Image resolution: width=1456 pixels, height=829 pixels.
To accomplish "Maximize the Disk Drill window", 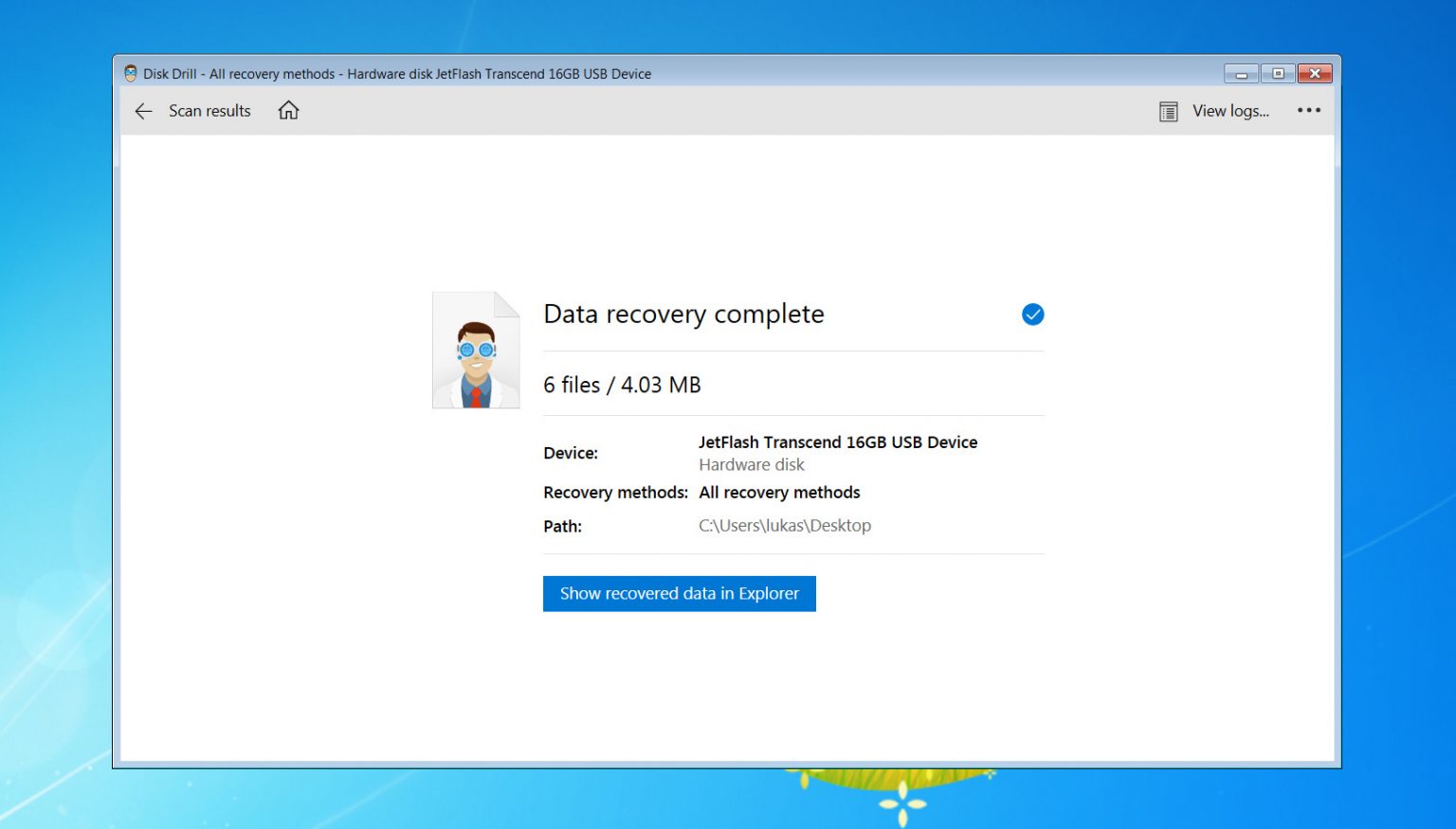I will click(1278, 73).
